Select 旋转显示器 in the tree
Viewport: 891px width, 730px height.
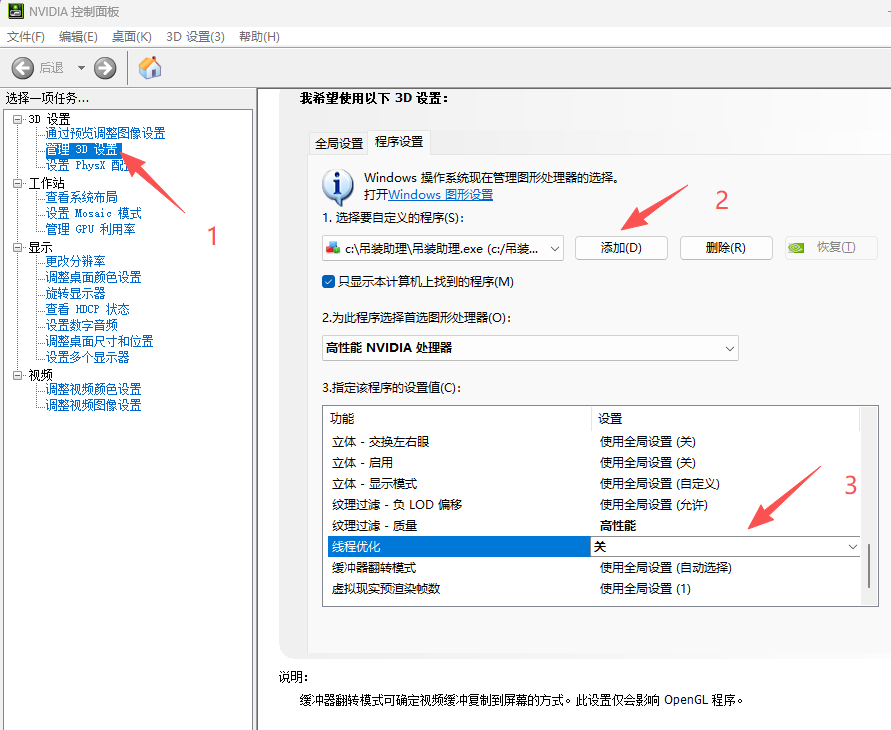[76, 293]
